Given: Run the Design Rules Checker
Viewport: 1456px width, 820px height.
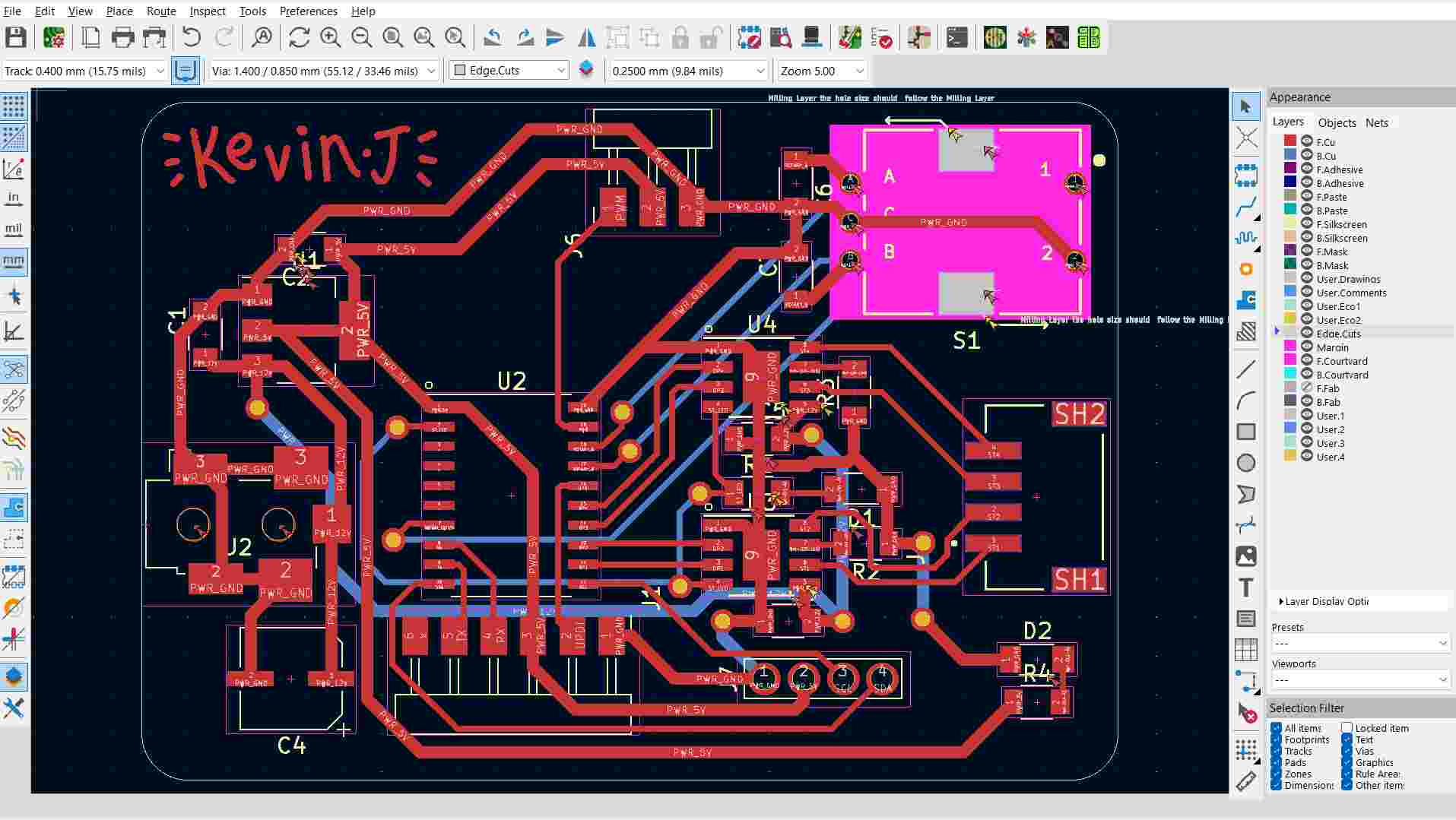Looking at the screenshot, I should tap(881, 37).
